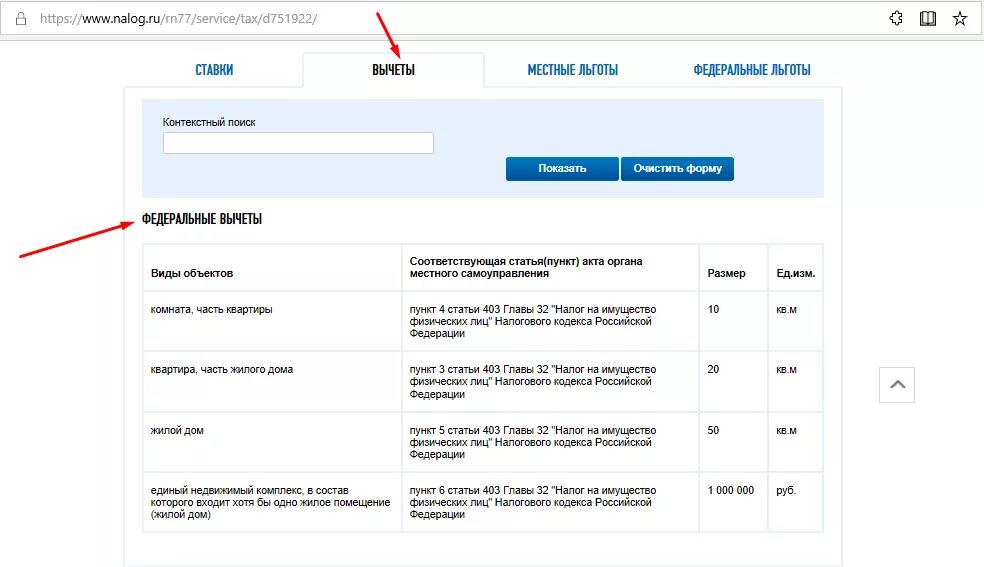Viewport: 984px width, 567px height.
Task: Click the size value 20
Action: tap(713, 369)
